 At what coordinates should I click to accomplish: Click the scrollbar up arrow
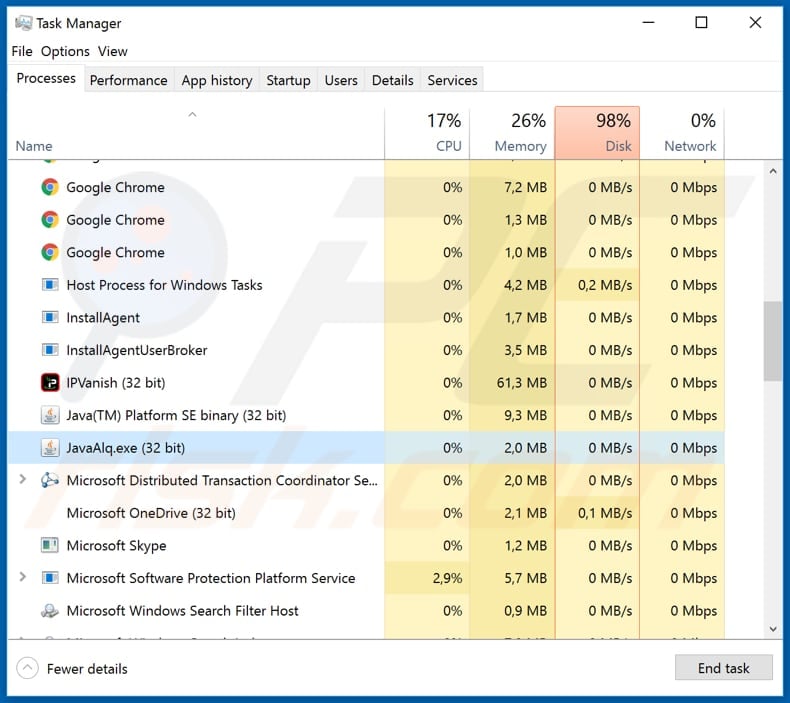pos(773,171)
